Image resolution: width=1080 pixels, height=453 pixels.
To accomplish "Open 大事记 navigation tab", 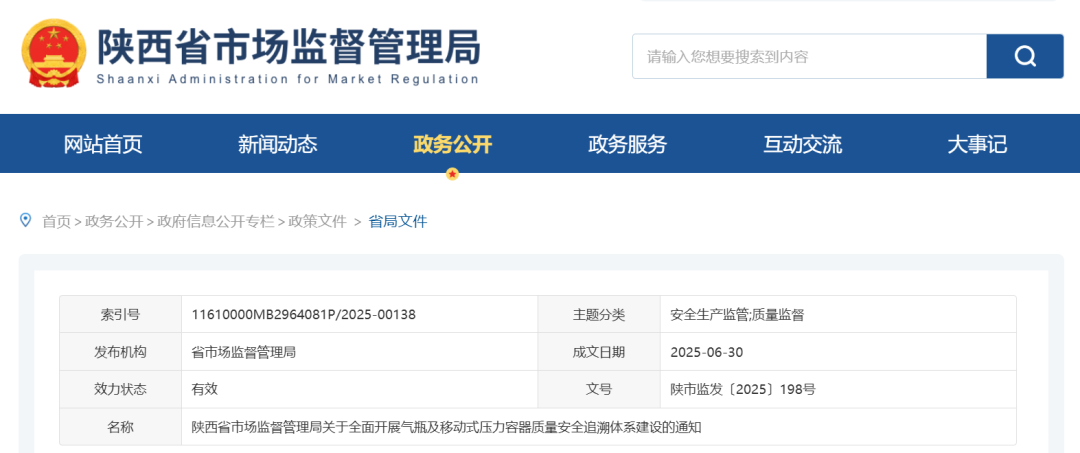I will pyautogui.click(x=977, y=144).
